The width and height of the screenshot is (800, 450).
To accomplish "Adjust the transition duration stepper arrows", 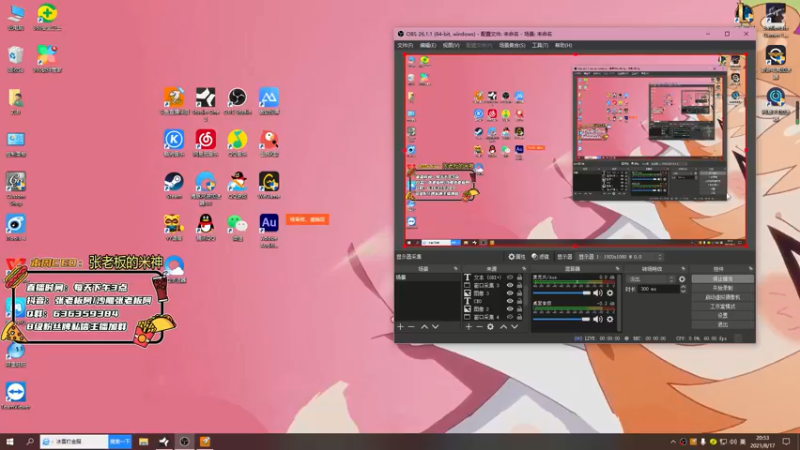I will (x=683, y=289).
